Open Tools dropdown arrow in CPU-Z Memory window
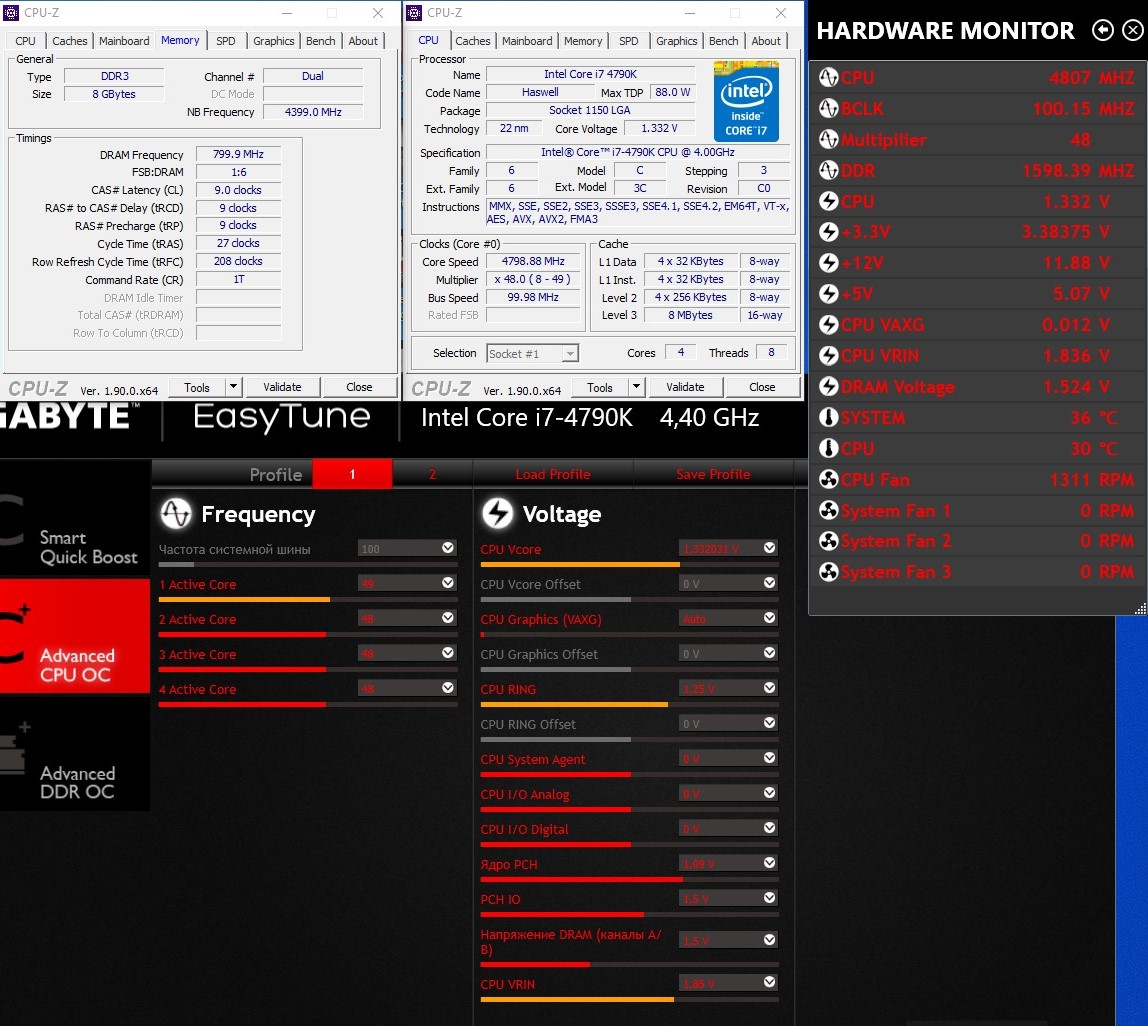 tap(234, 387)
